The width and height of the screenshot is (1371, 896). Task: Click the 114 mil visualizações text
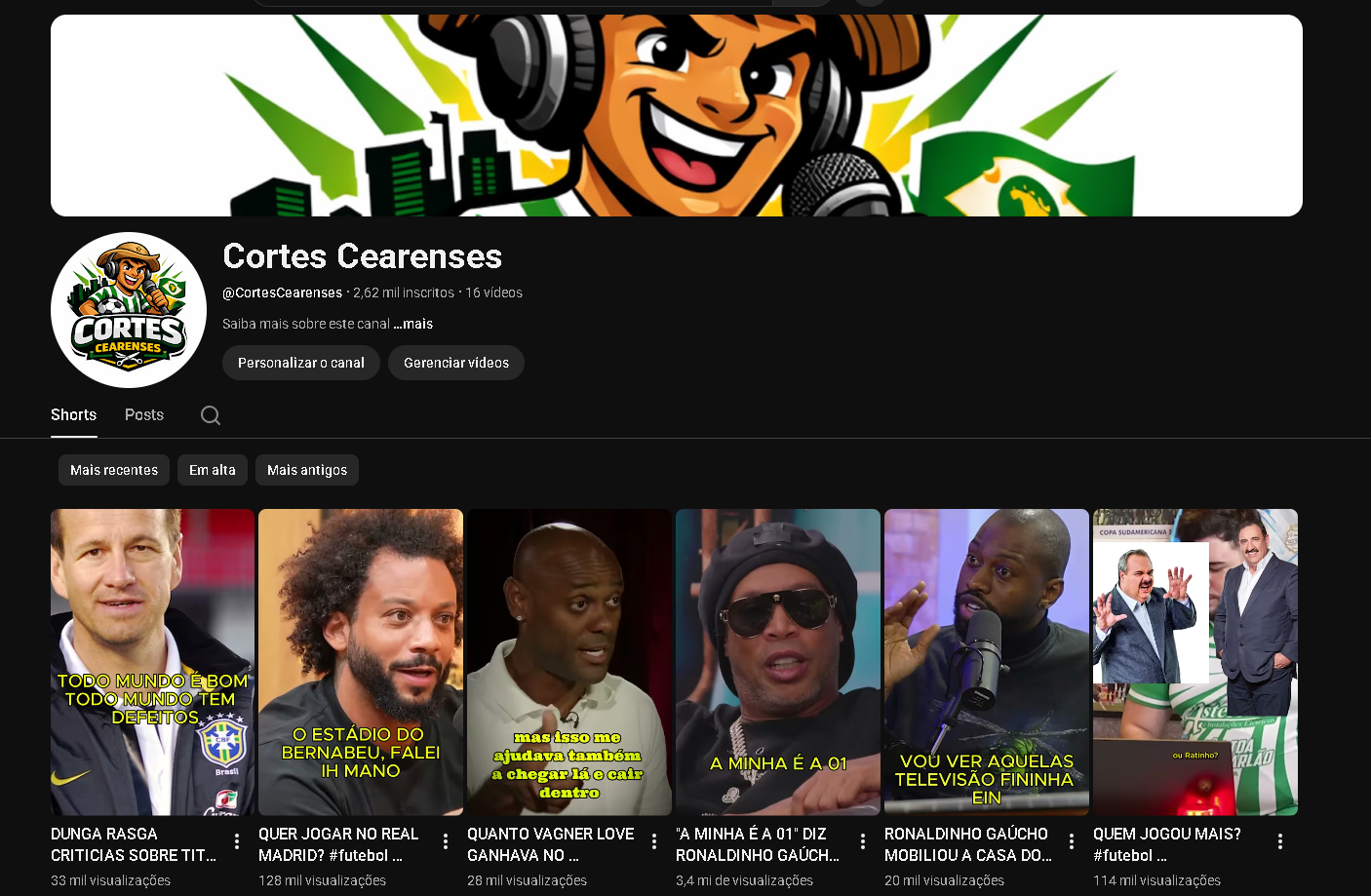tap(1157, 880)
